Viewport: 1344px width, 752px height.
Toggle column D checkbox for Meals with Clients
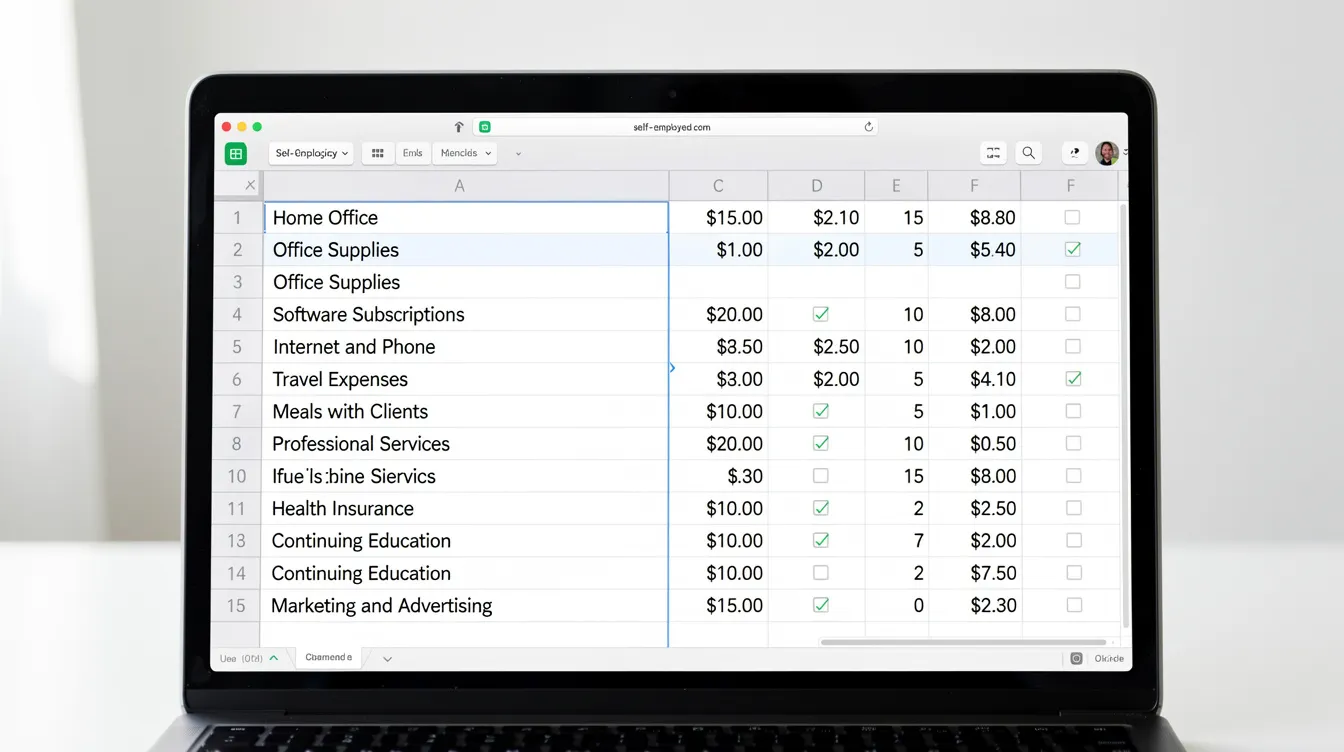[x=821, y=411]
